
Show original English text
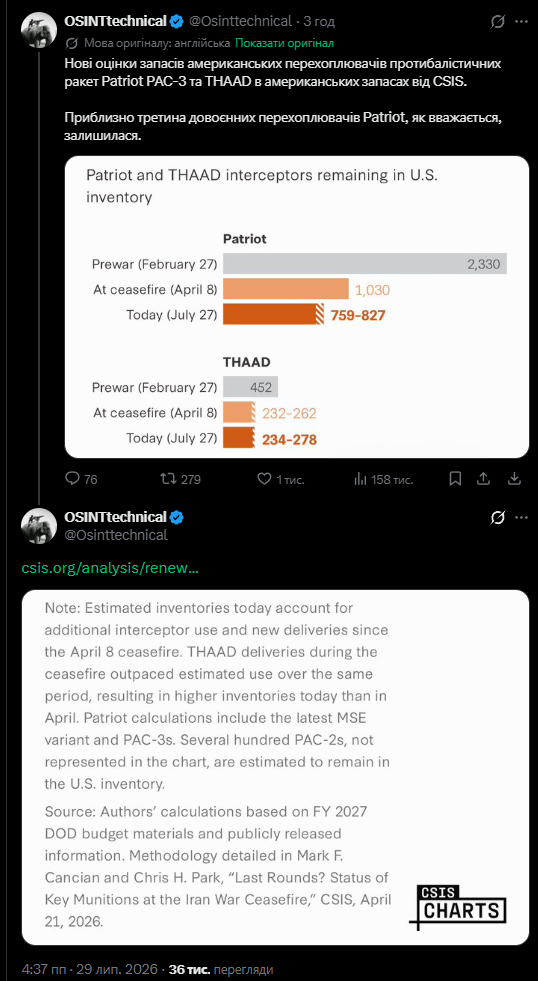click(284, 43)
